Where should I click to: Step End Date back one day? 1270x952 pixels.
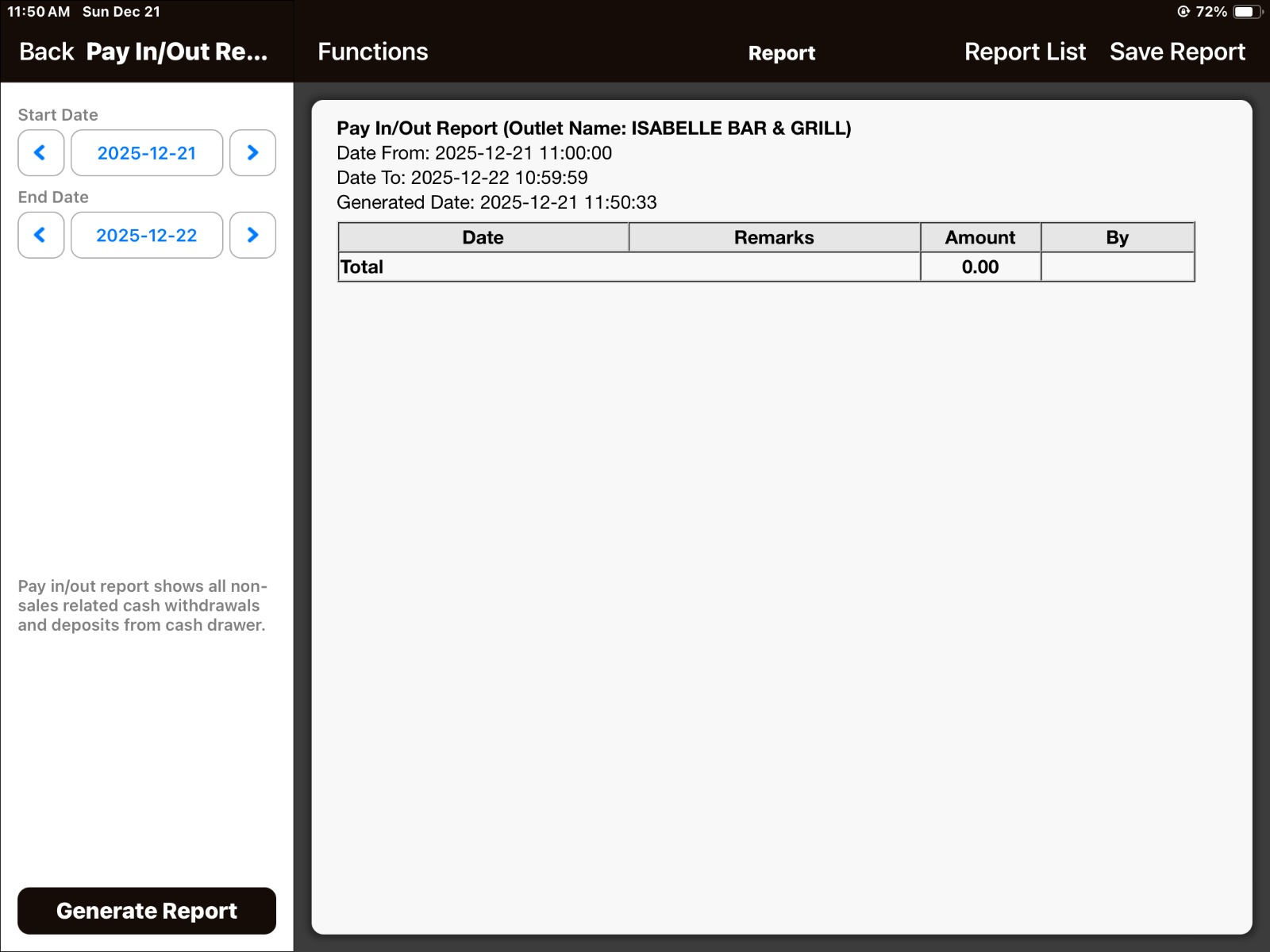click(x=40, y=235)
